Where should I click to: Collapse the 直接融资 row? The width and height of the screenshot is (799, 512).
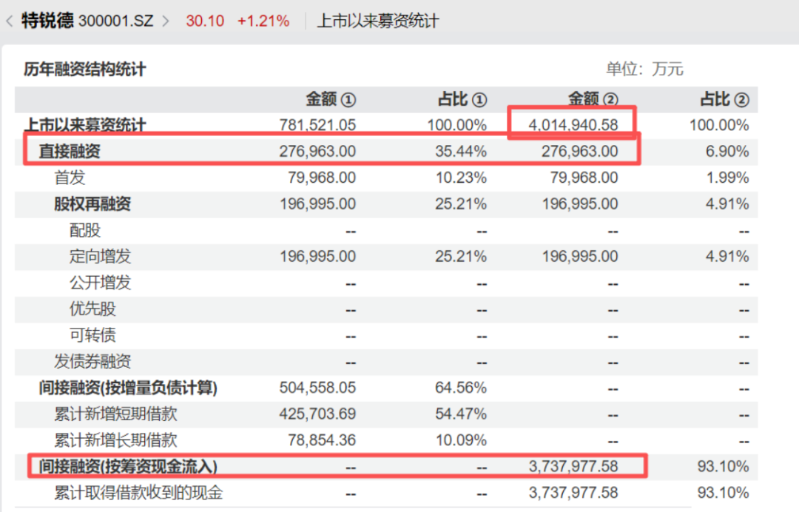pyautogui.click(x=70, y=151)
